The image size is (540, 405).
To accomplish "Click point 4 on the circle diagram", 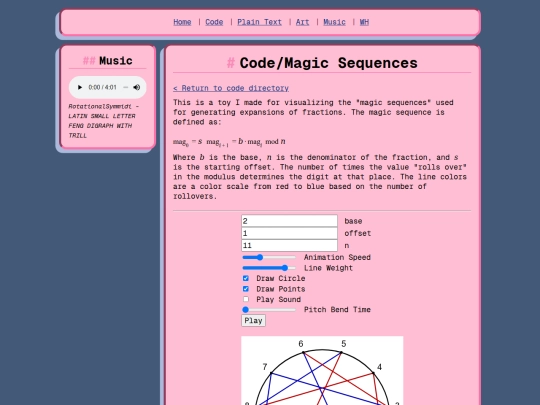I will 373,373.
